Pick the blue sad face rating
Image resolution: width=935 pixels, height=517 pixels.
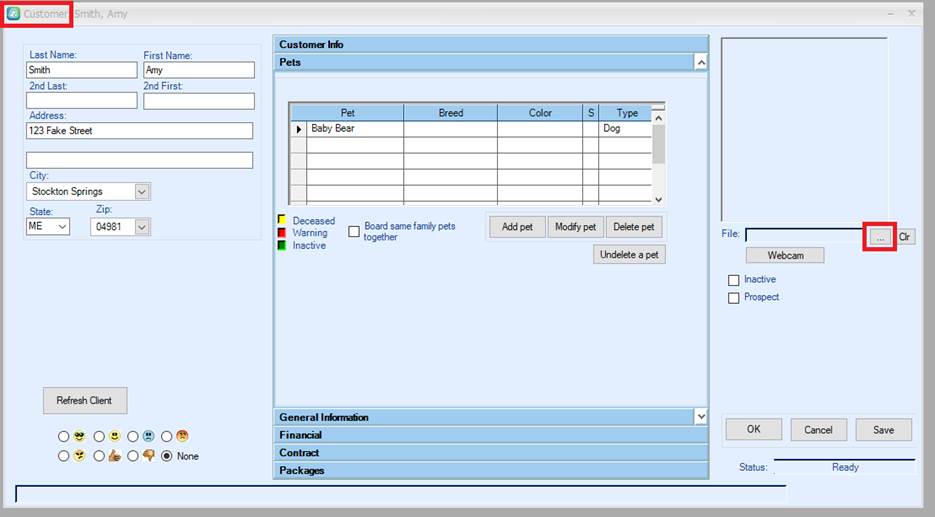click(x=133, y=436)
